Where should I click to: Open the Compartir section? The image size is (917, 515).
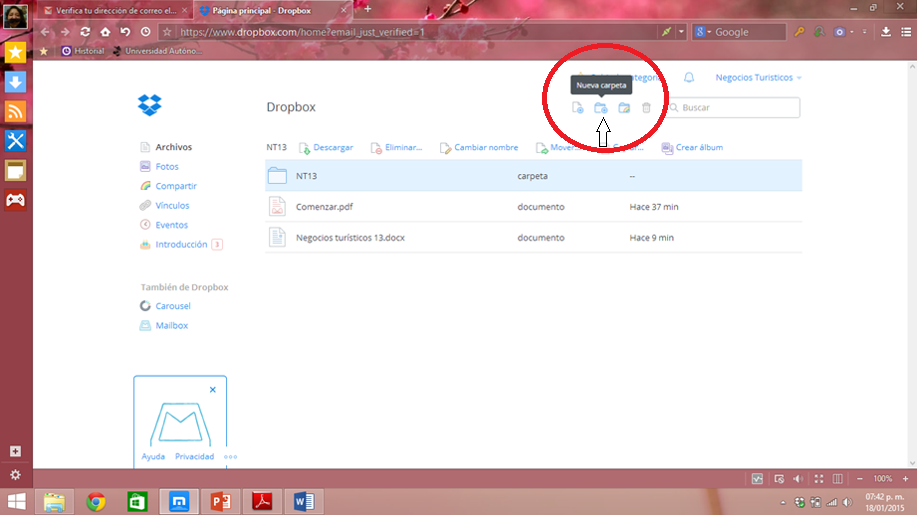(175, 186)
